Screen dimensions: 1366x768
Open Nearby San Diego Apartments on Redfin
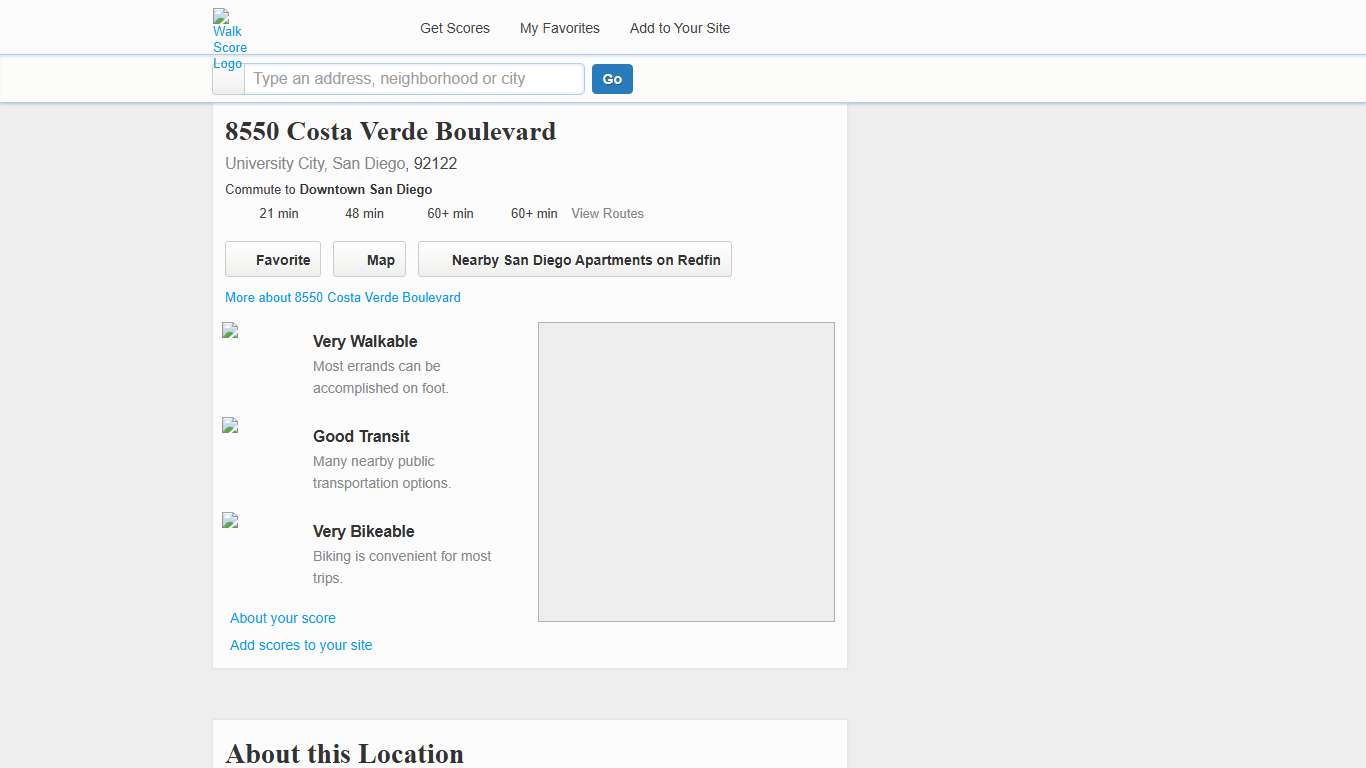574,259
